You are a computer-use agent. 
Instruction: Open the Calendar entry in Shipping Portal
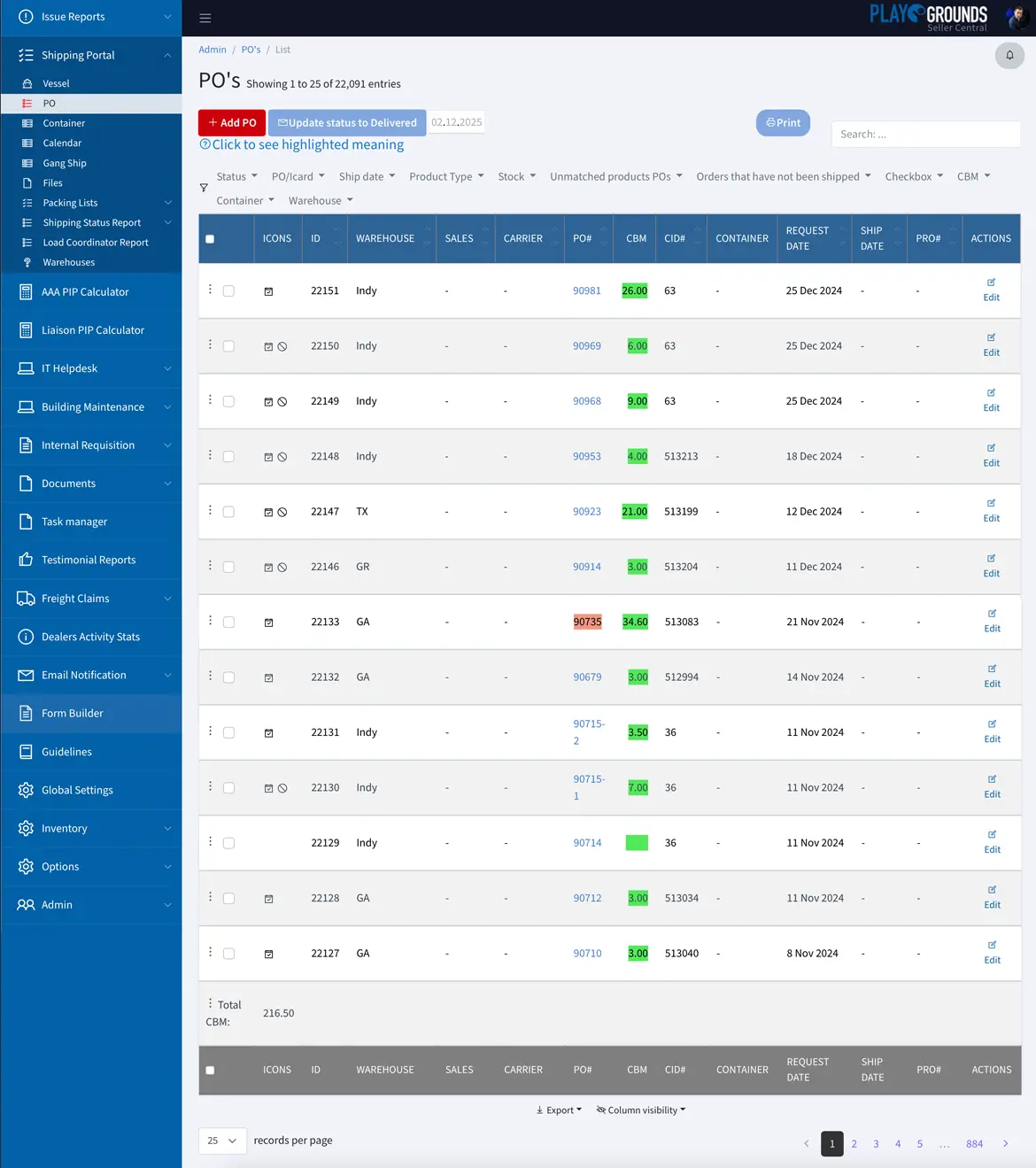62,143
